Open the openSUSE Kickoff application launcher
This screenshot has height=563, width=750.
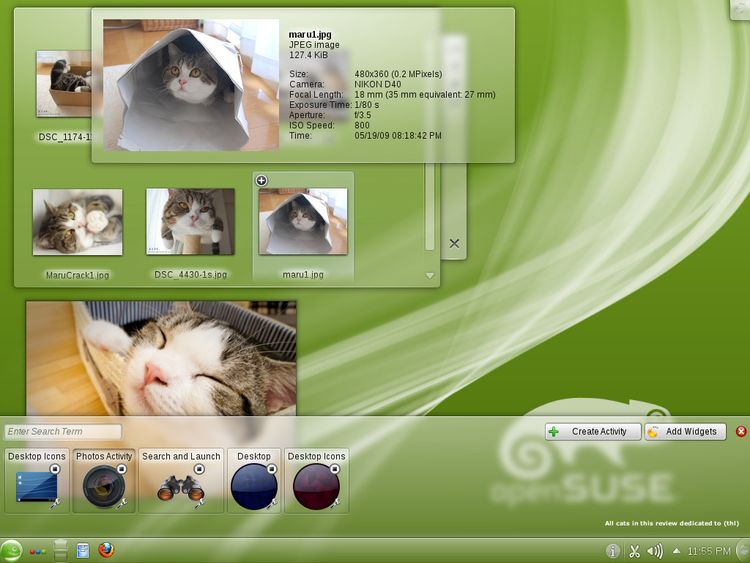click(x=11, y=550)
